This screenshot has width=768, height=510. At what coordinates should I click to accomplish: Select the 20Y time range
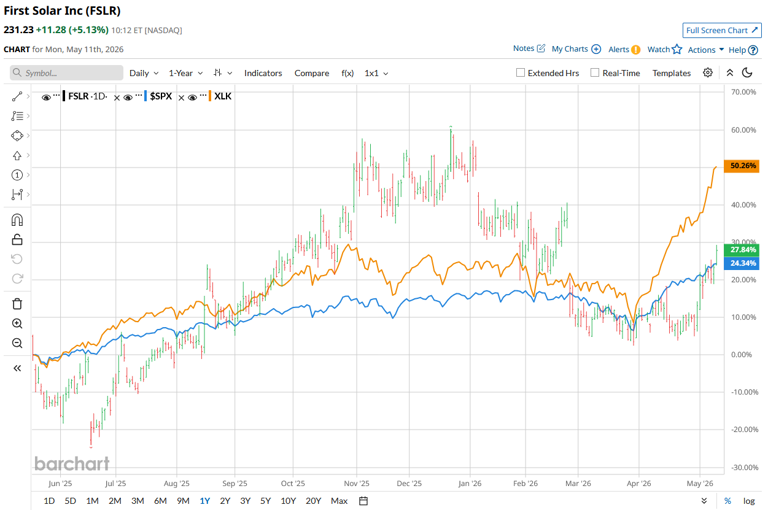pos(313,501)
